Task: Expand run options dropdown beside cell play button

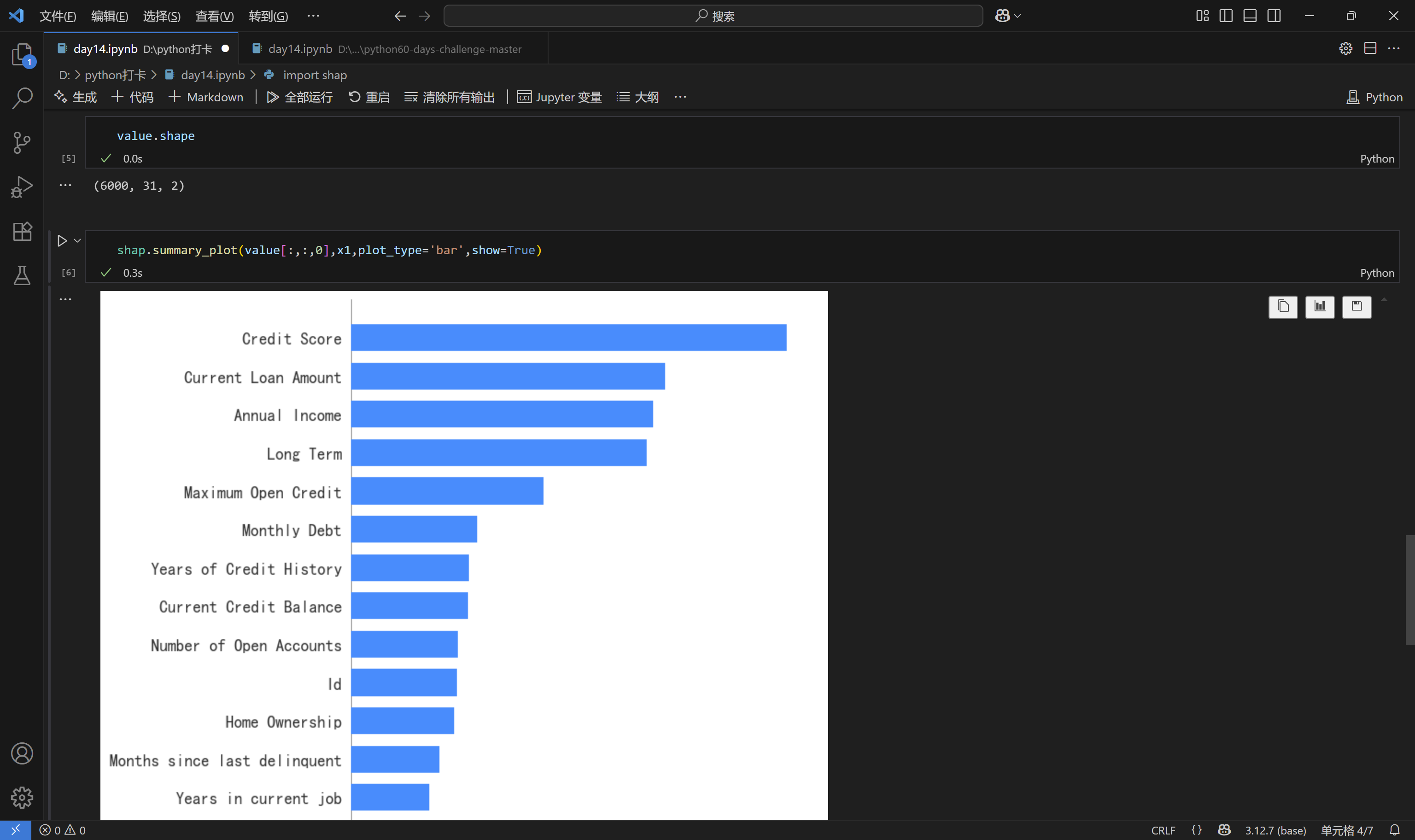Action: click(x=77, y=240)
